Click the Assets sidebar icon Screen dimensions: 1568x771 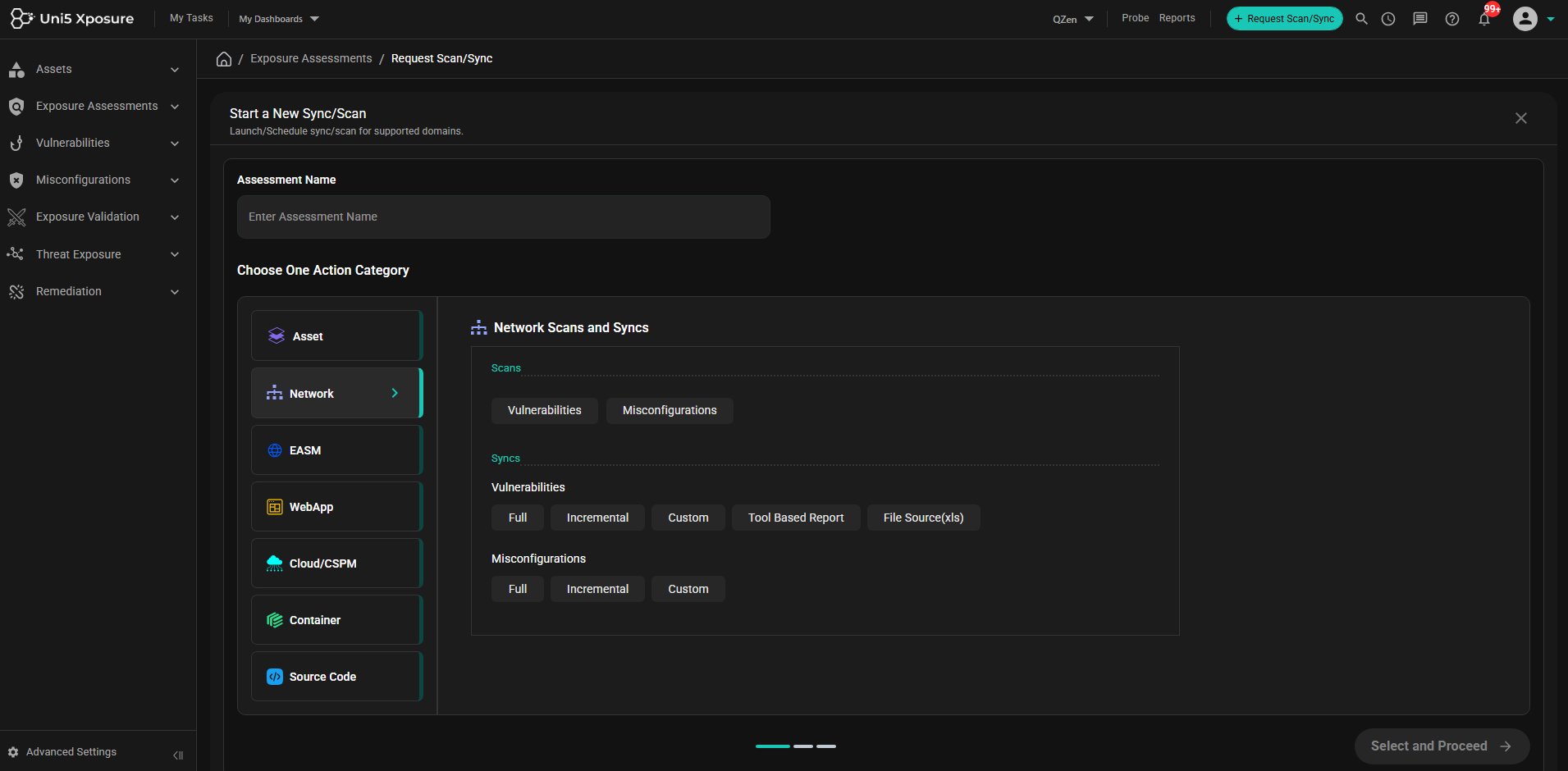pos(16,70)
